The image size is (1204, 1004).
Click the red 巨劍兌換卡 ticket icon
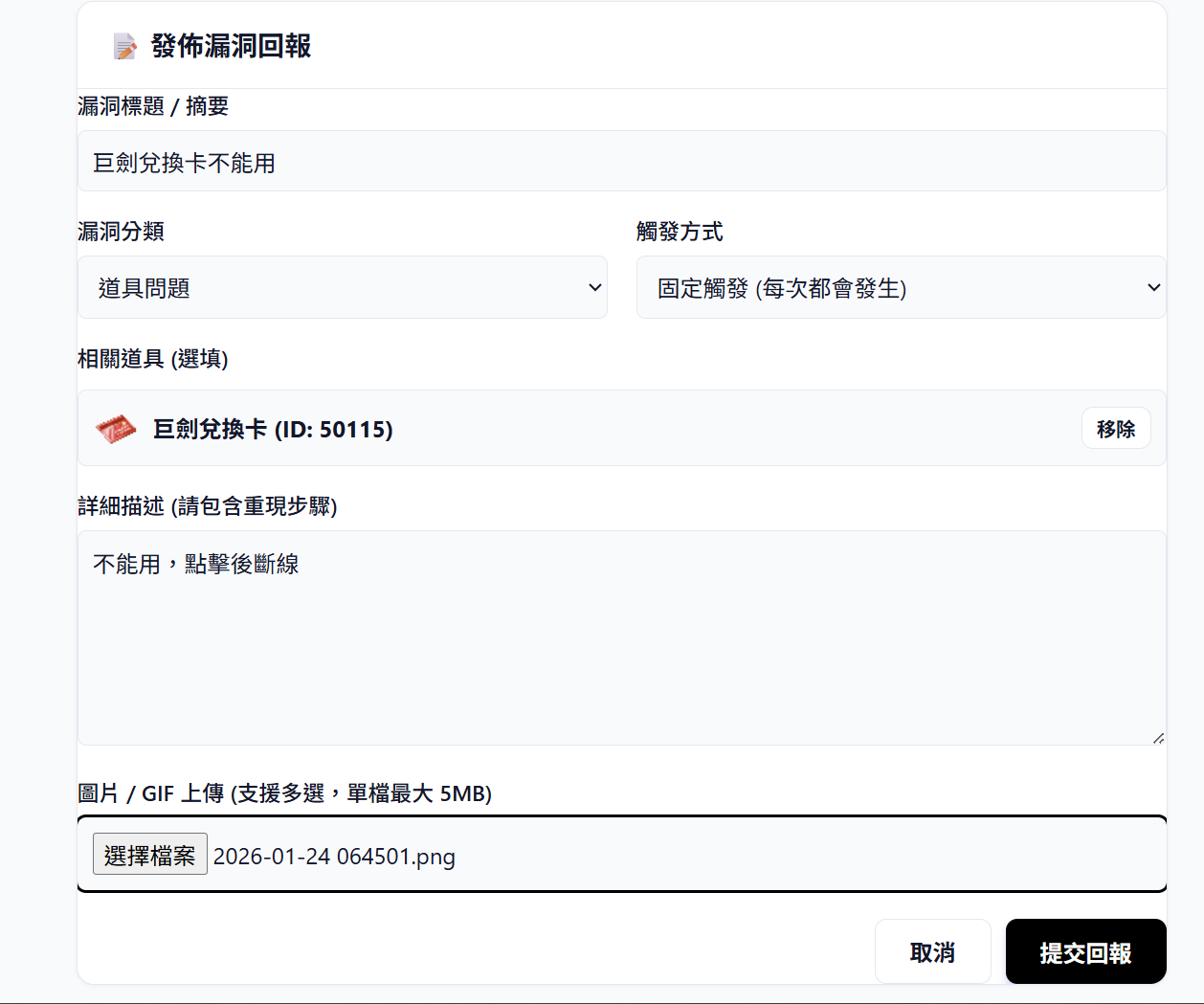coord(116,429)
